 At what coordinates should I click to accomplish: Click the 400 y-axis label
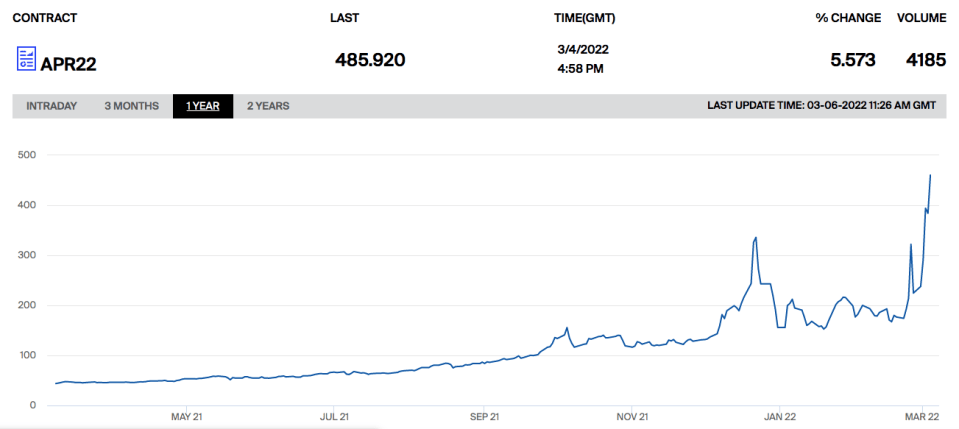[x=29, y=205]
